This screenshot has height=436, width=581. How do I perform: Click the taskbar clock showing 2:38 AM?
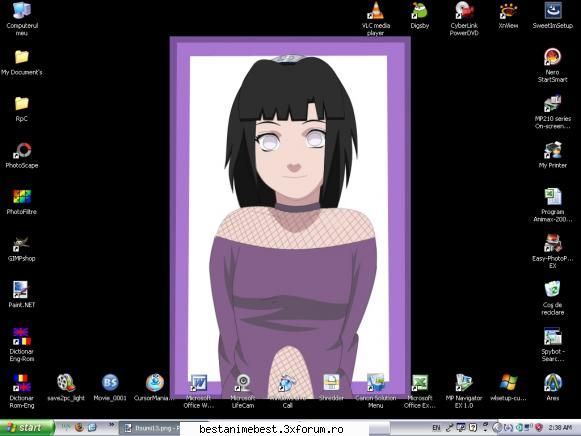click(560, 428)
